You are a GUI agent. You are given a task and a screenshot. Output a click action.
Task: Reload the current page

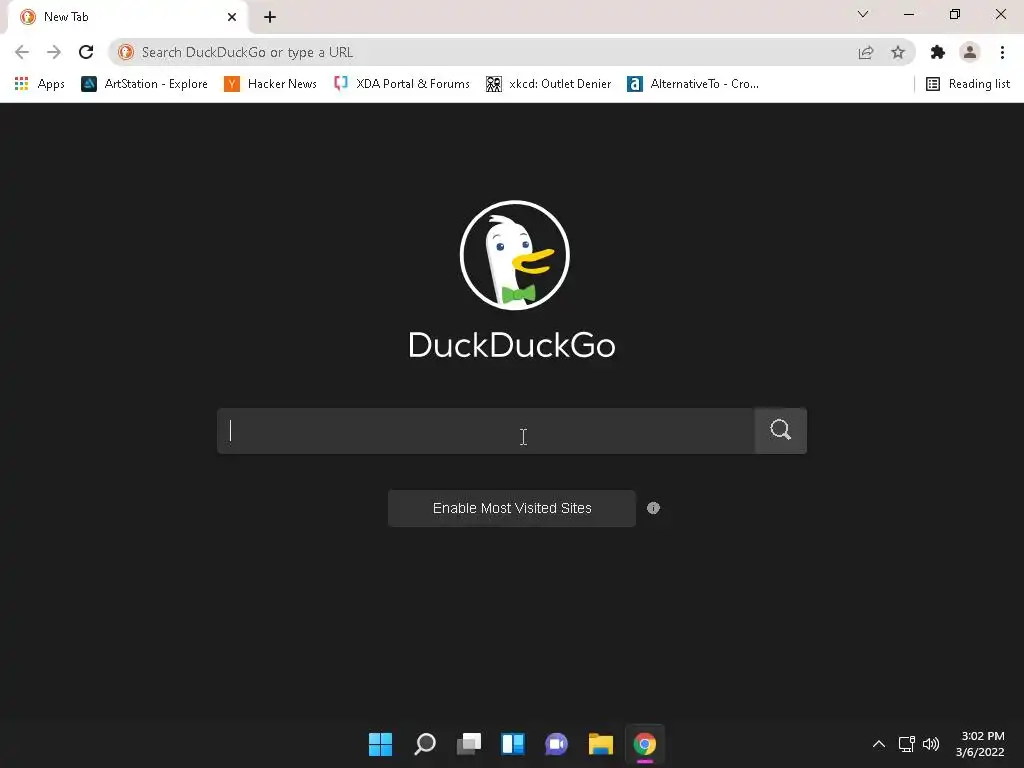pos(86,52)
